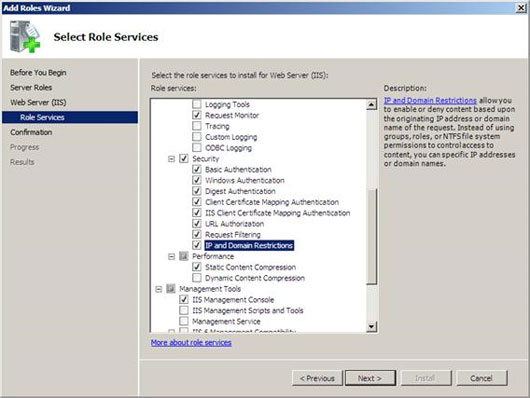Uncheck Windows Authentication checkbox

pyautogui.click(x=196, y=180)
